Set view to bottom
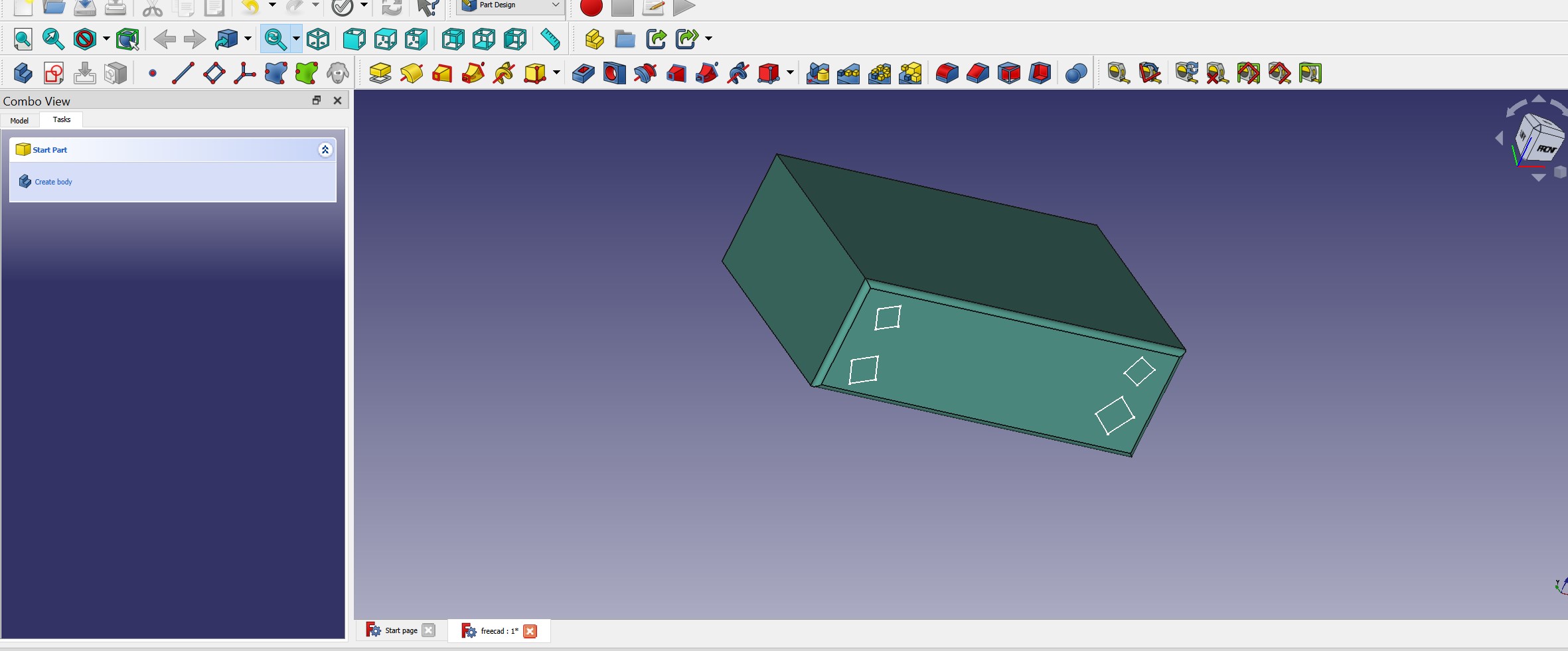The width and height of the screenshot is (1568, 651). click(x=484, y=39)
